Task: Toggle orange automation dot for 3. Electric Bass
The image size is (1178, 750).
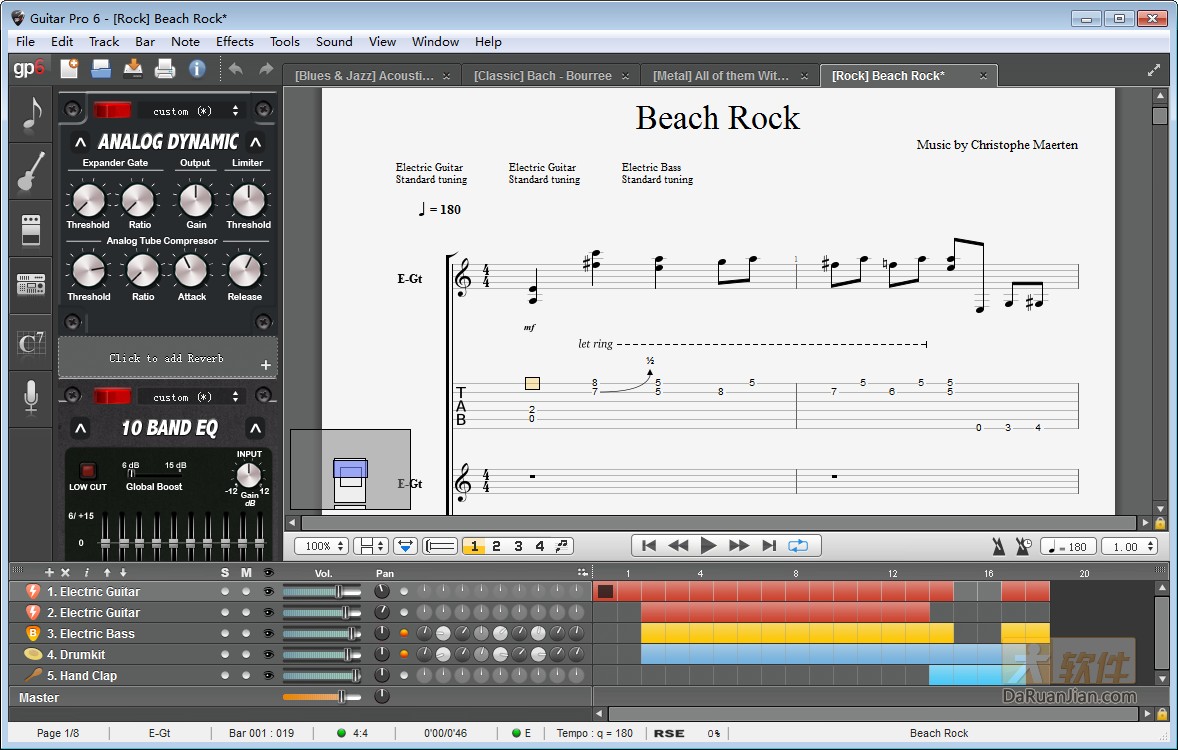Action: point(404,634)
